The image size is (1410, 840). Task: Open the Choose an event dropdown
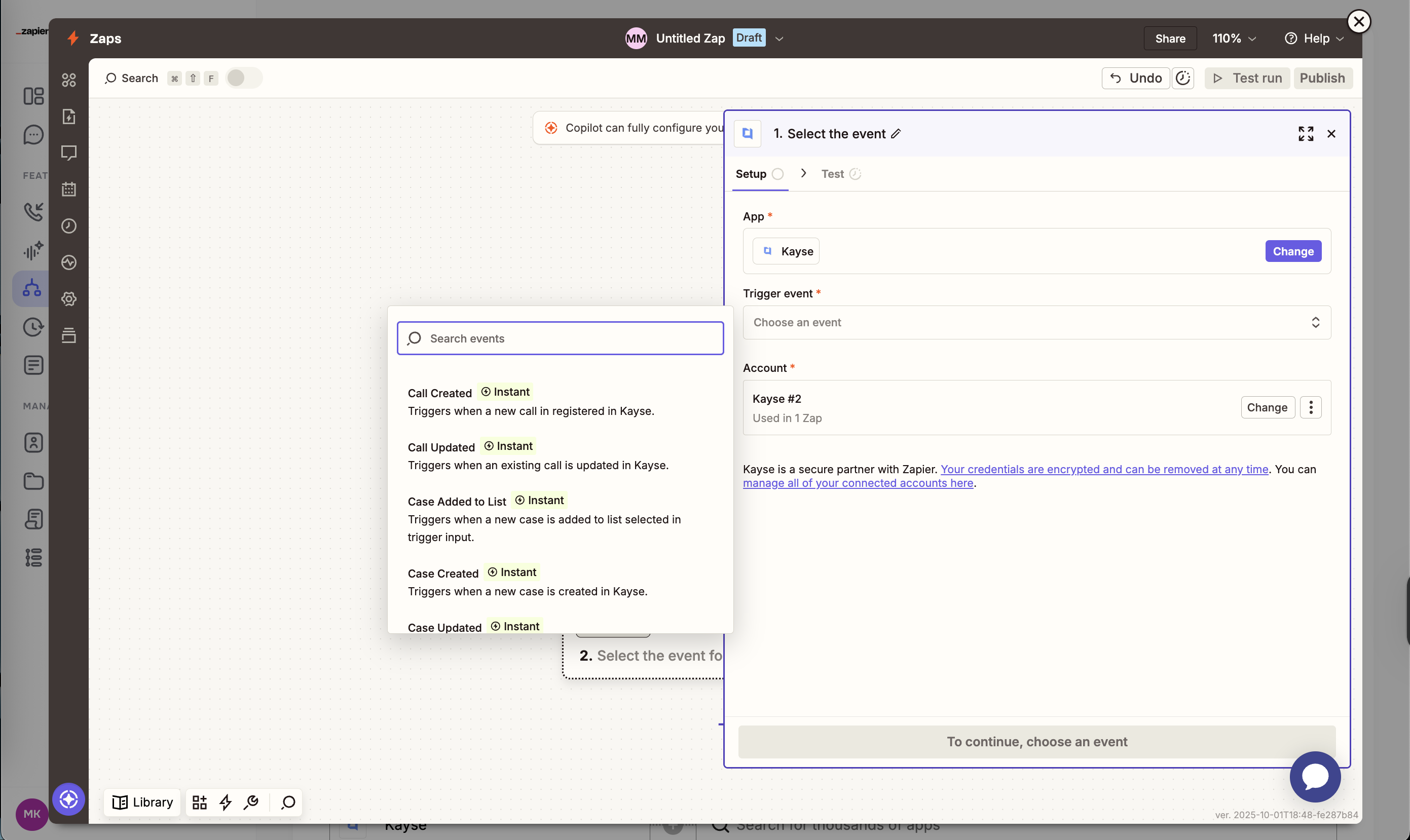1035,323
